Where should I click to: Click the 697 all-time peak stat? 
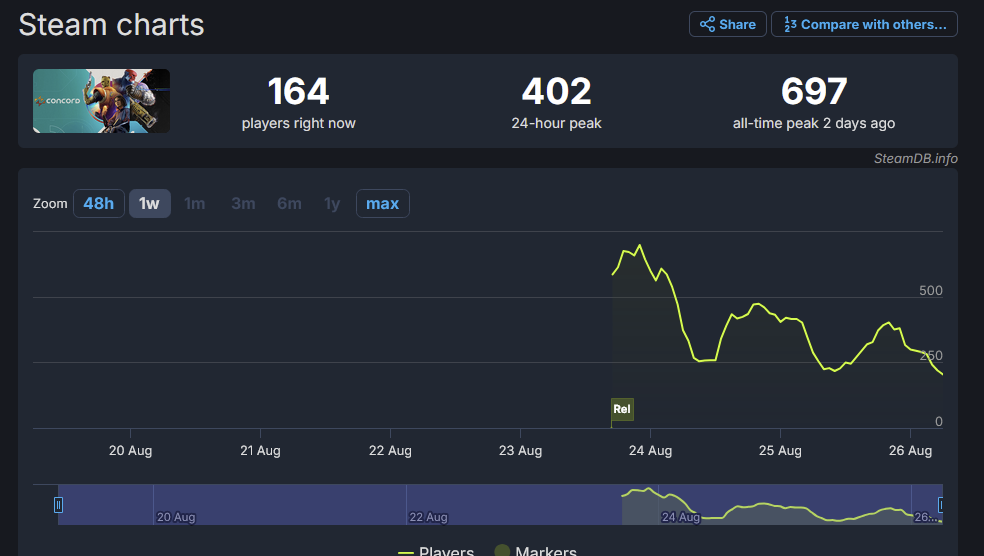pyautogui.click(x=814, y=93)
